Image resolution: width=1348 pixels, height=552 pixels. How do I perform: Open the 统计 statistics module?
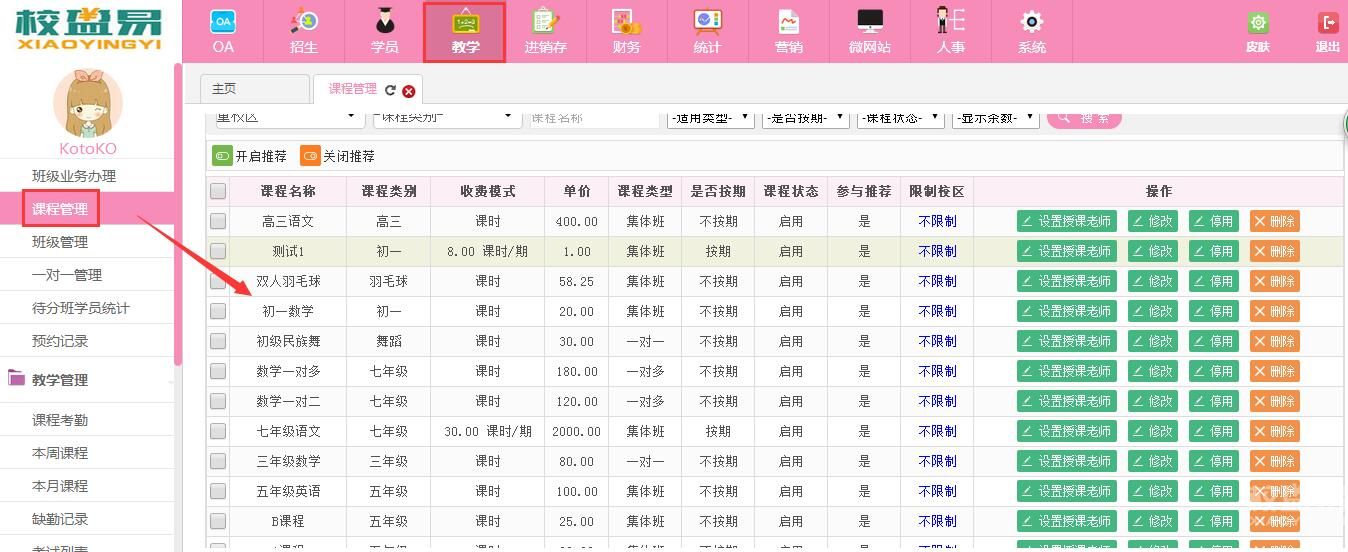[x=707, y=31]
